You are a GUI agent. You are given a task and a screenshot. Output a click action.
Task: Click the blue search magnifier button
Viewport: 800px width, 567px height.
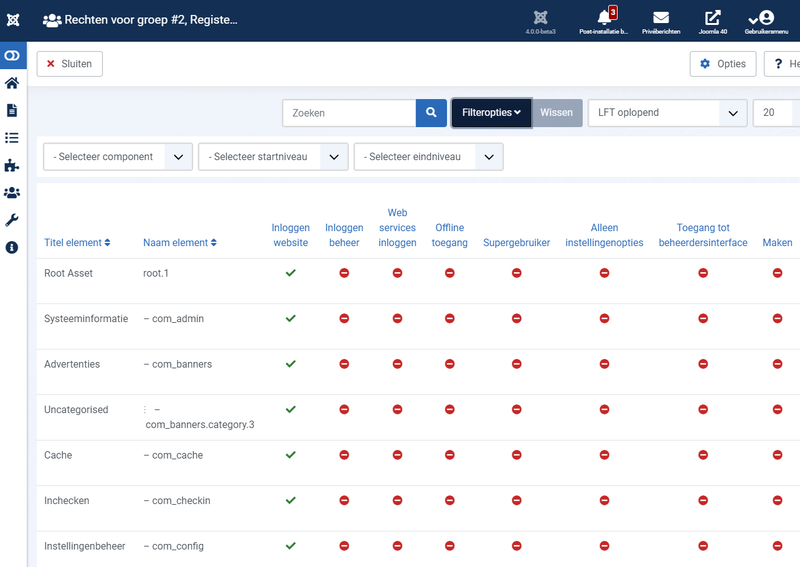[431, 113]
